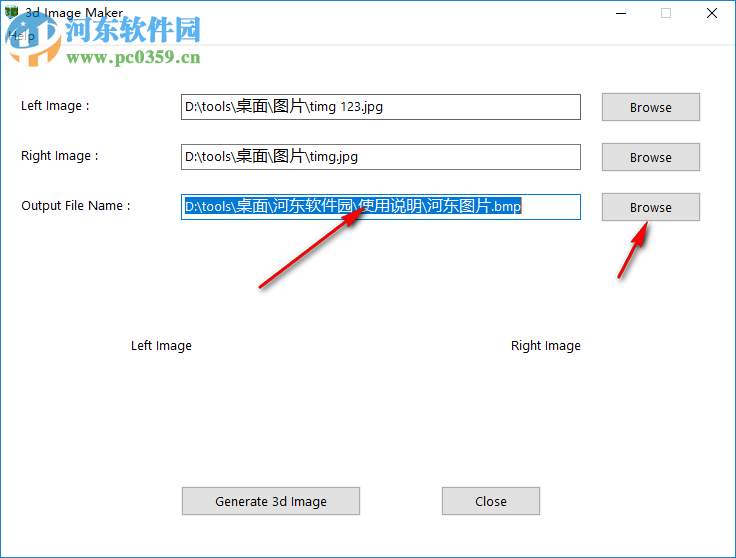Click the Close button at the bottom
736x558 pixels.
pyautogui.click(x=491, y=501)
